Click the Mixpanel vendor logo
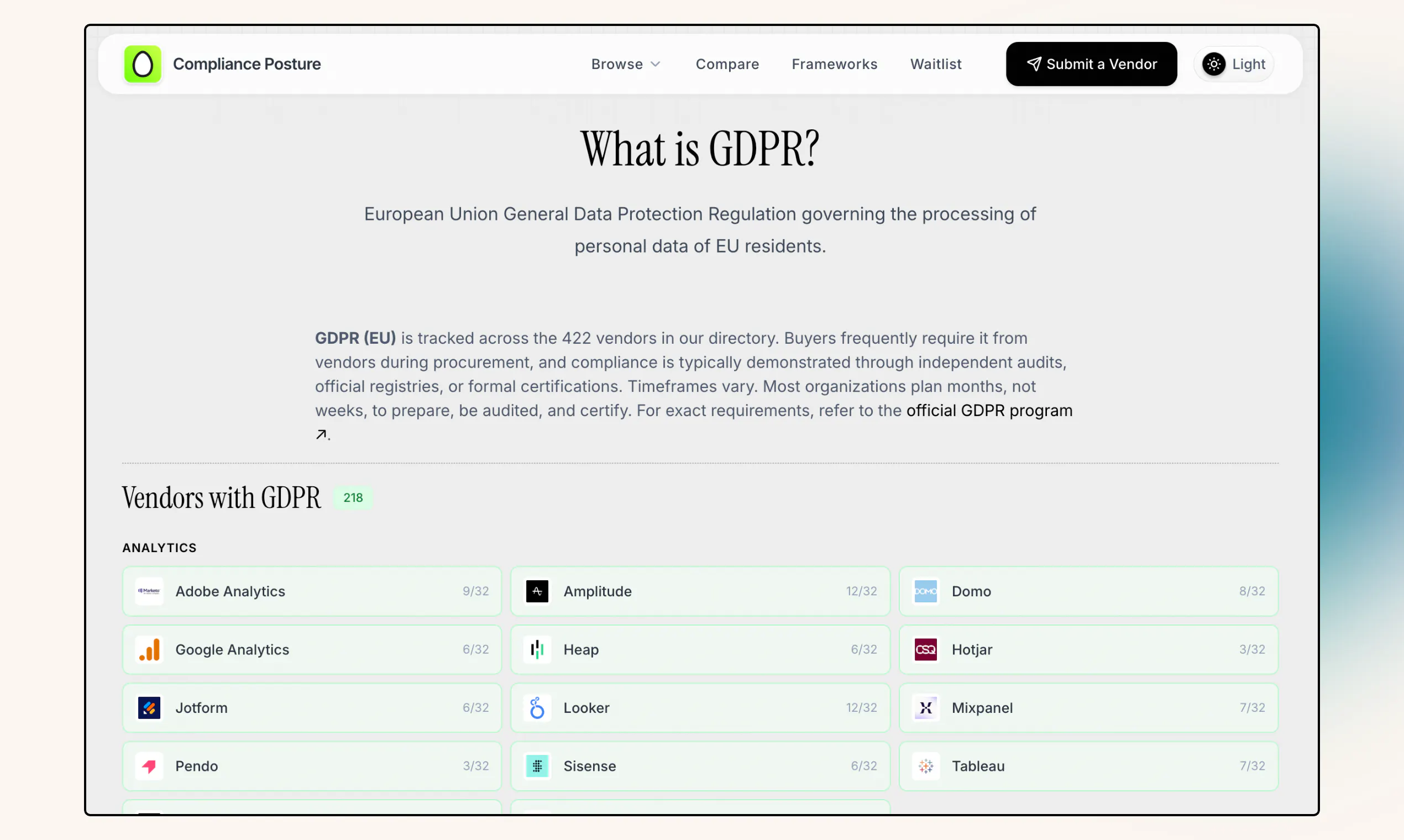This screenshot has width=1404, height=840. coord(926,707)
